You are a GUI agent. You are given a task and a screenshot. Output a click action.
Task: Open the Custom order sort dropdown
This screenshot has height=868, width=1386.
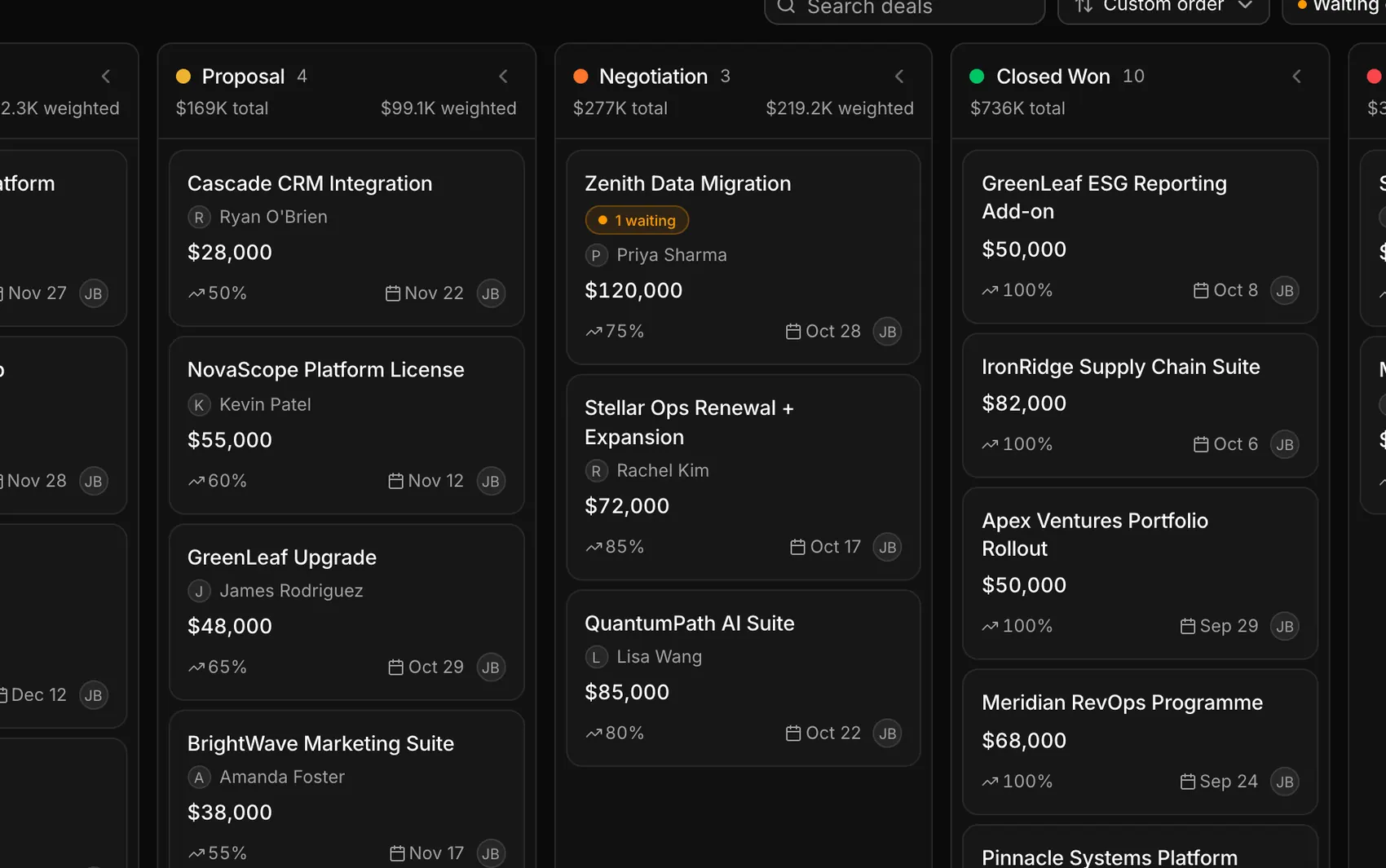pyautogui.click(x=1163, y=7)
